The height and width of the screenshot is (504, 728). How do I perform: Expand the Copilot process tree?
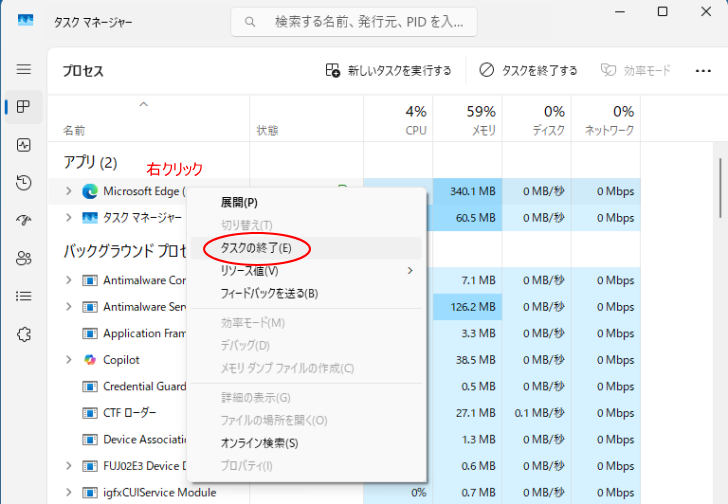[x=68, y=360]
